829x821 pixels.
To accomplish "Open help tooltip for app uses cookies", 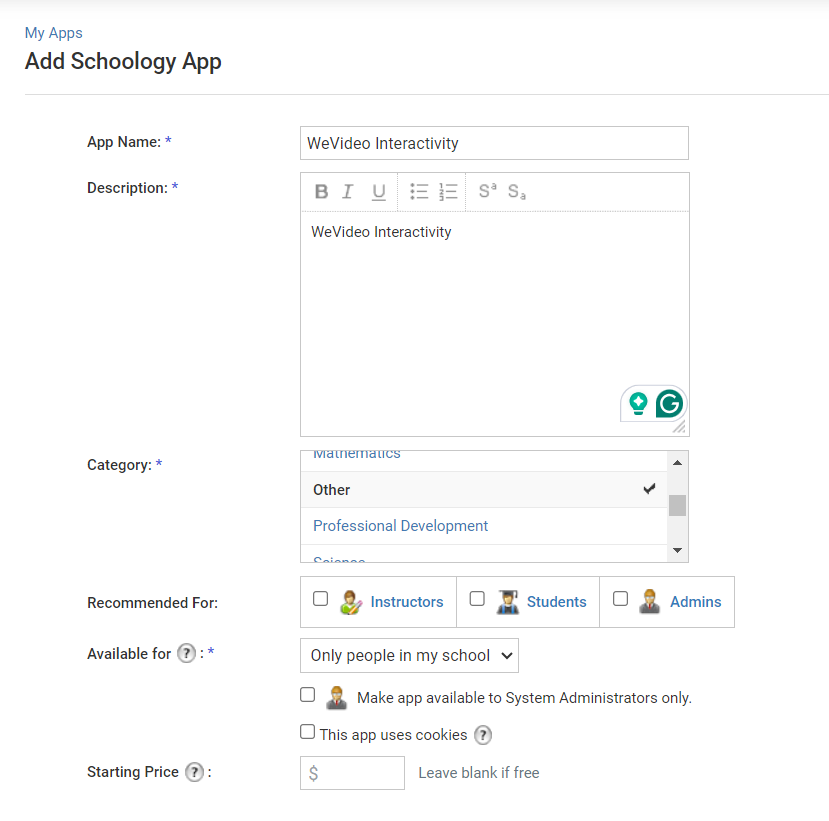I will [483, 735].
